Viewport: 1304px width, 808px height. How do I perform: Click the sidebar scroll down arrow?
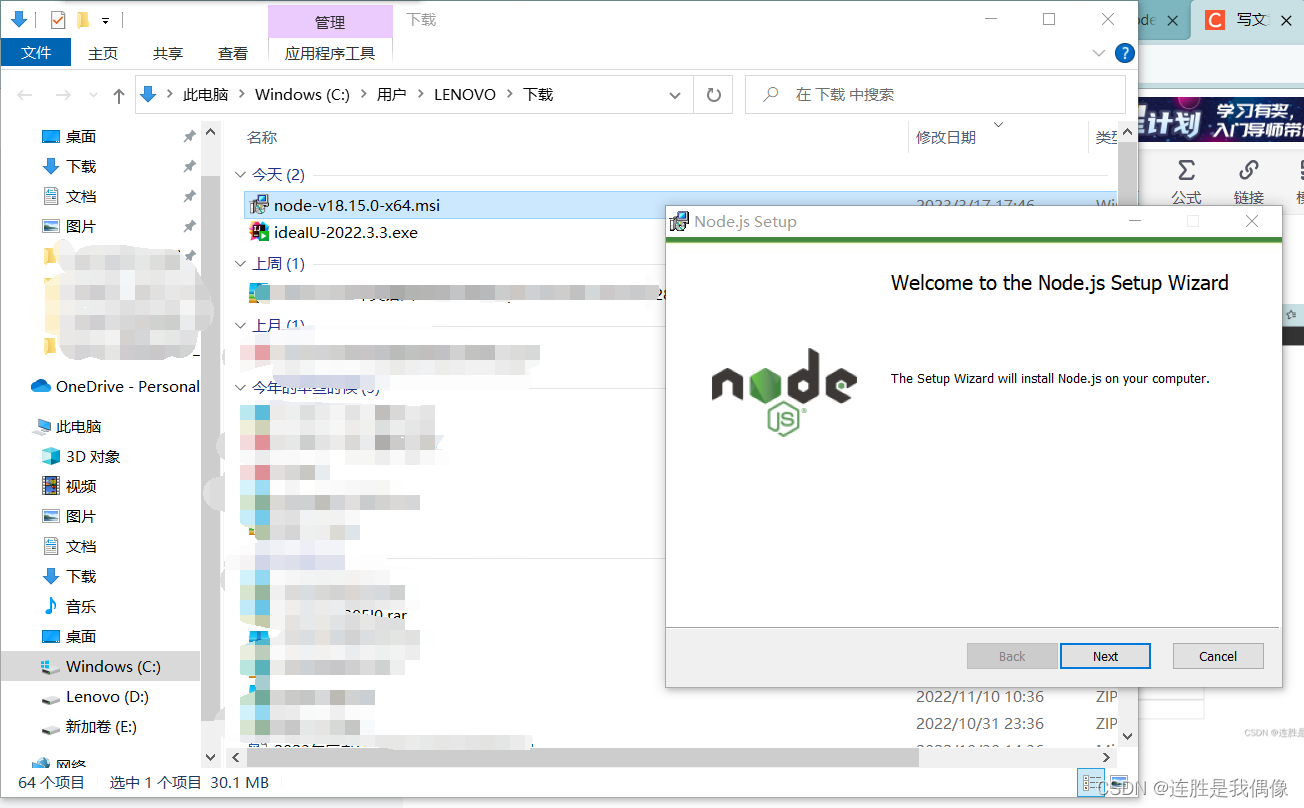click(210, 757)
